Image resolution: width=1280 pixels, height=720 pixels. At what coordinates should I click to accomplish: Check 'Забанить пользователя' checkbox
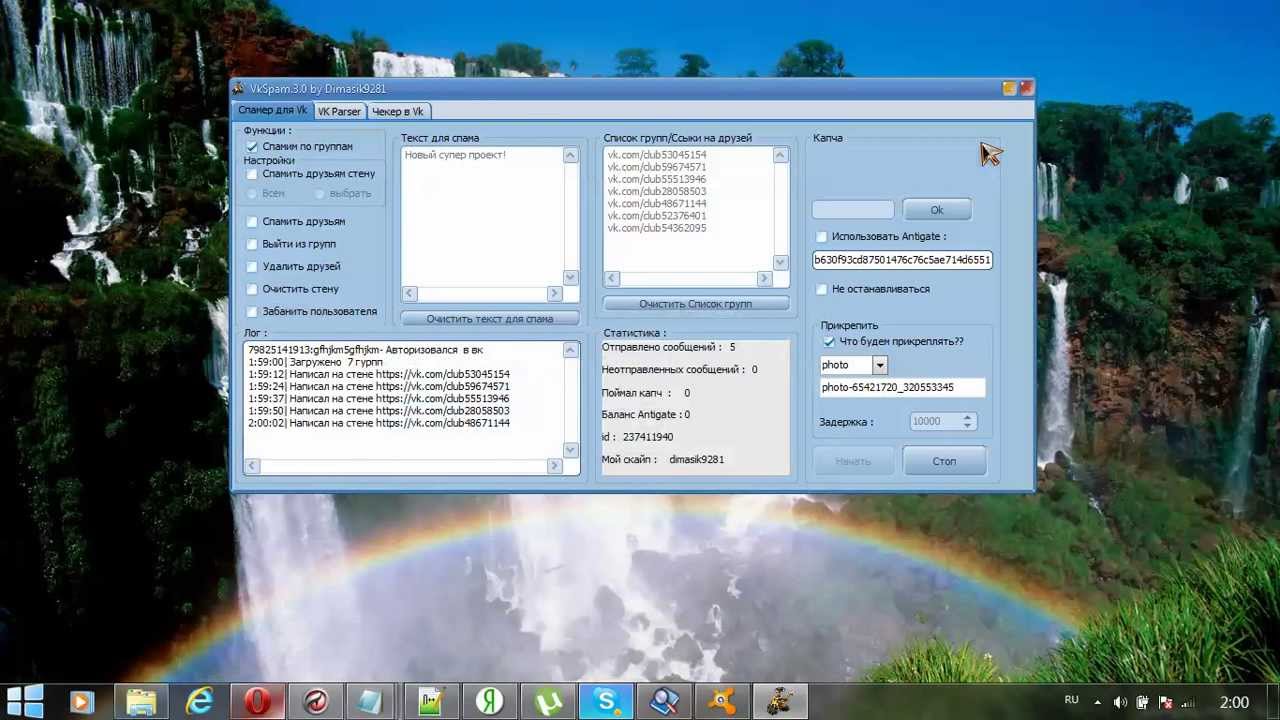pos(252,311)
